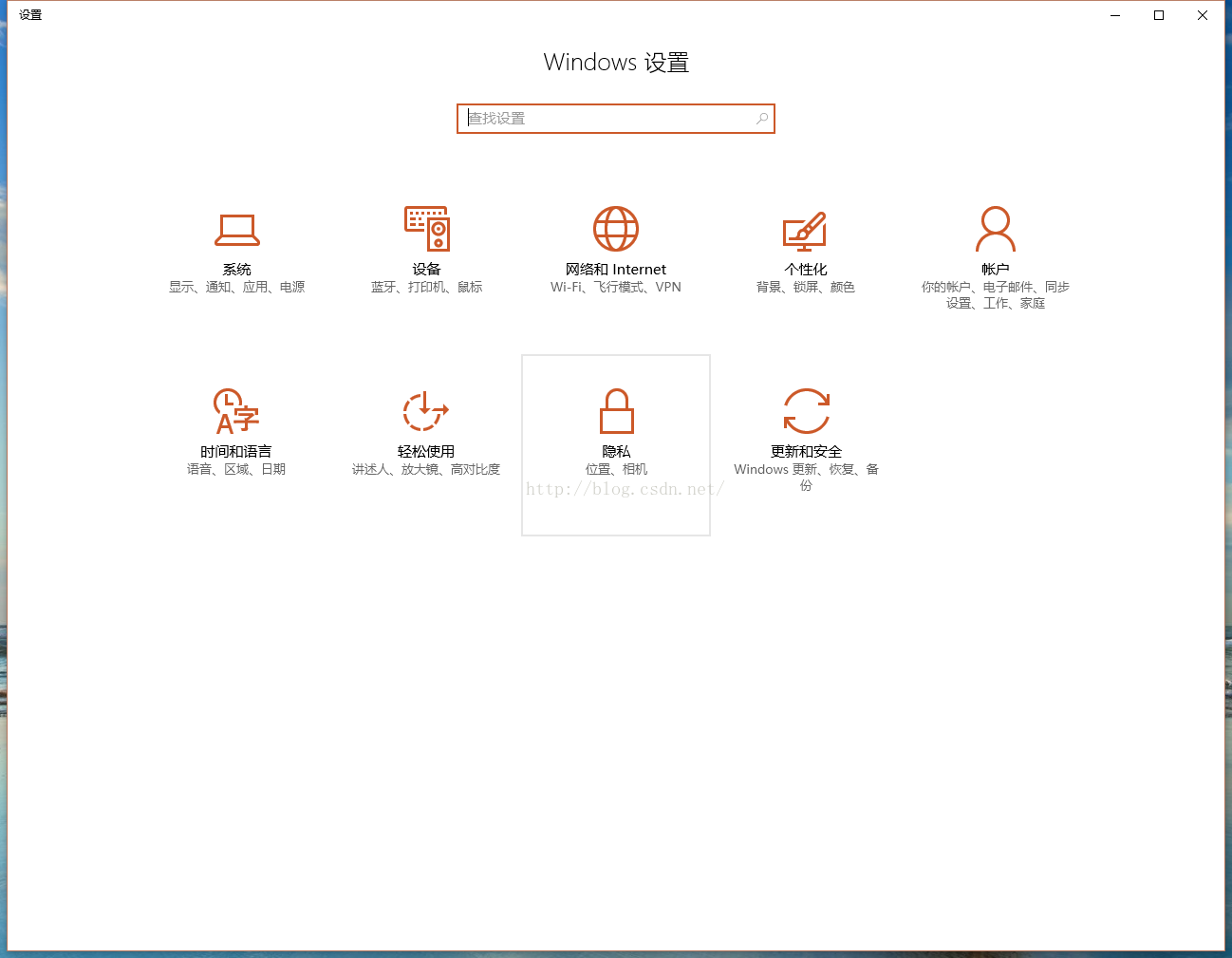The image size is (1232, 958).
Task: Click the magnifier icon in search box
Action: [x=761, y=119]
